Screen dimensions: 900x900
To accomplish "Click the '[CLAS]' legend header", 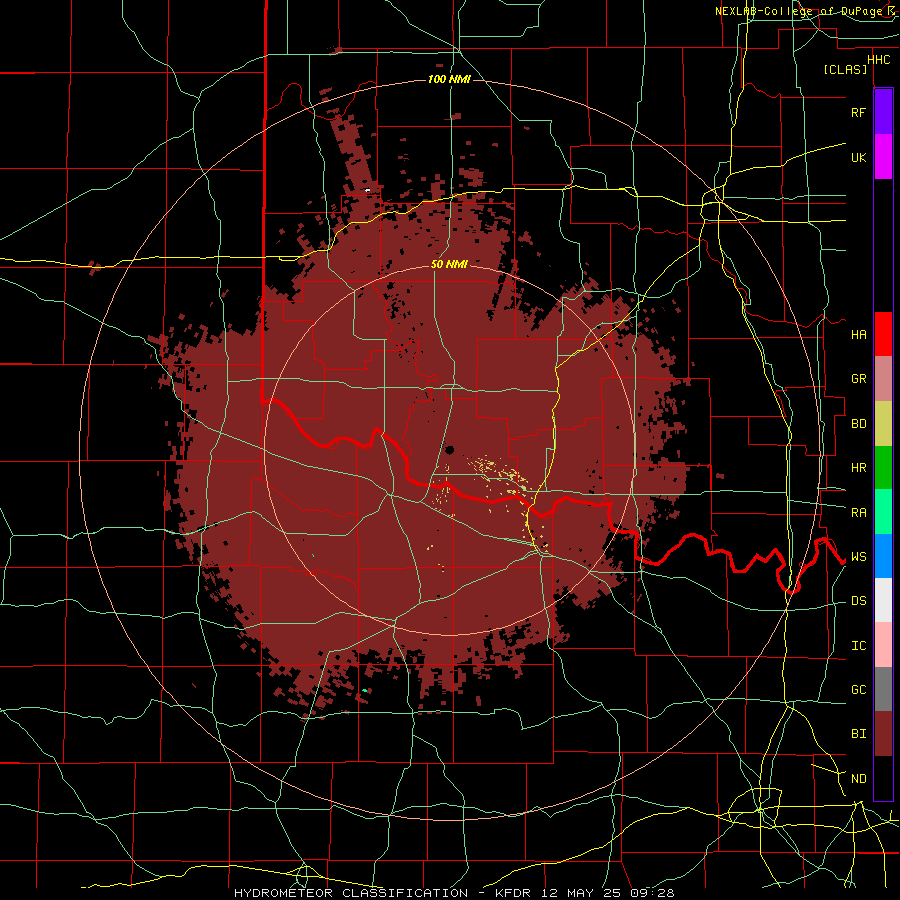I will [845, 69].
